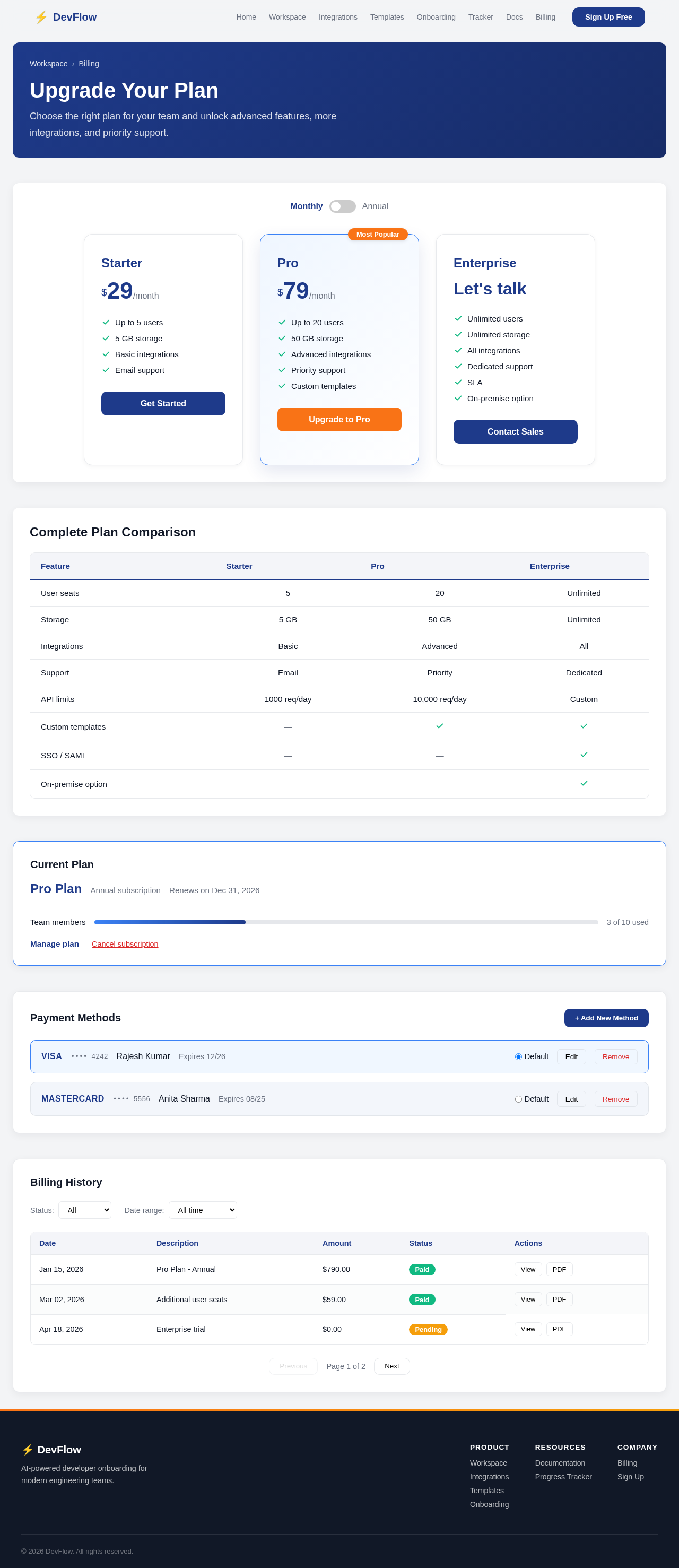View the Additional user seats invoice
The height and width of the screenshot is (1568, 679).
(x=528, y=1299)
